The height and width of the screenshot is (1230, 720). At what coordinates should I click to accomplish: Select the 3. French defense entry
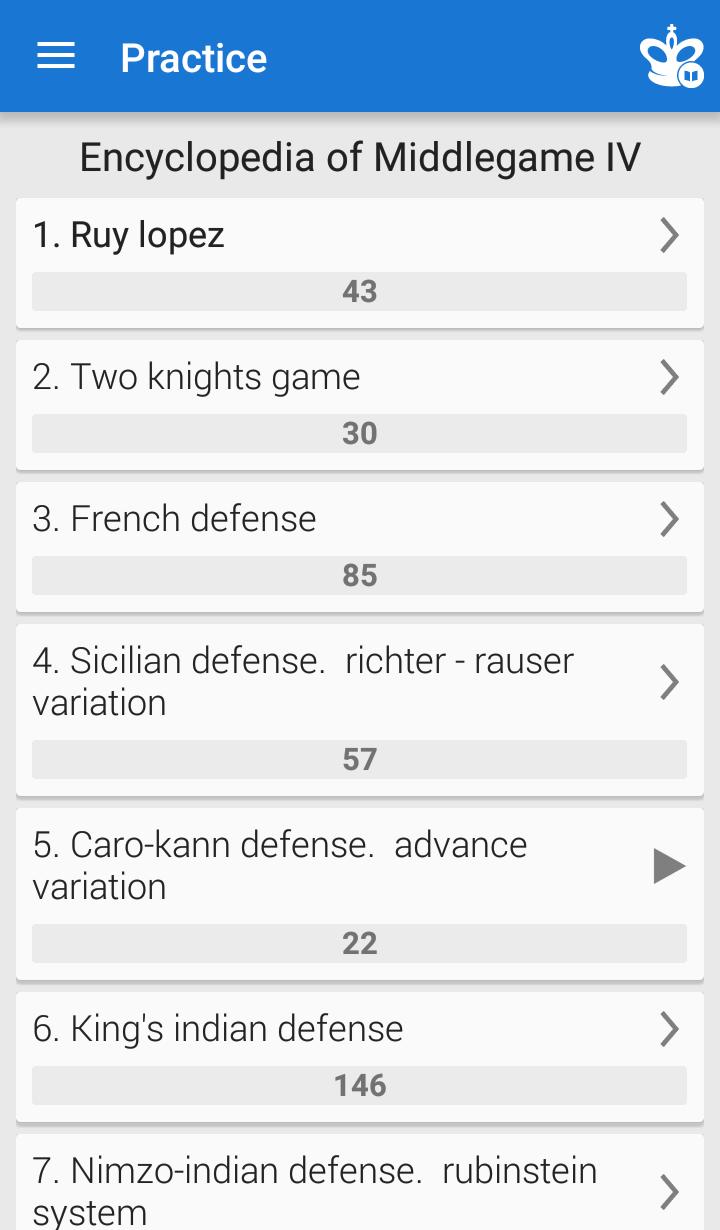pos(174,520)
